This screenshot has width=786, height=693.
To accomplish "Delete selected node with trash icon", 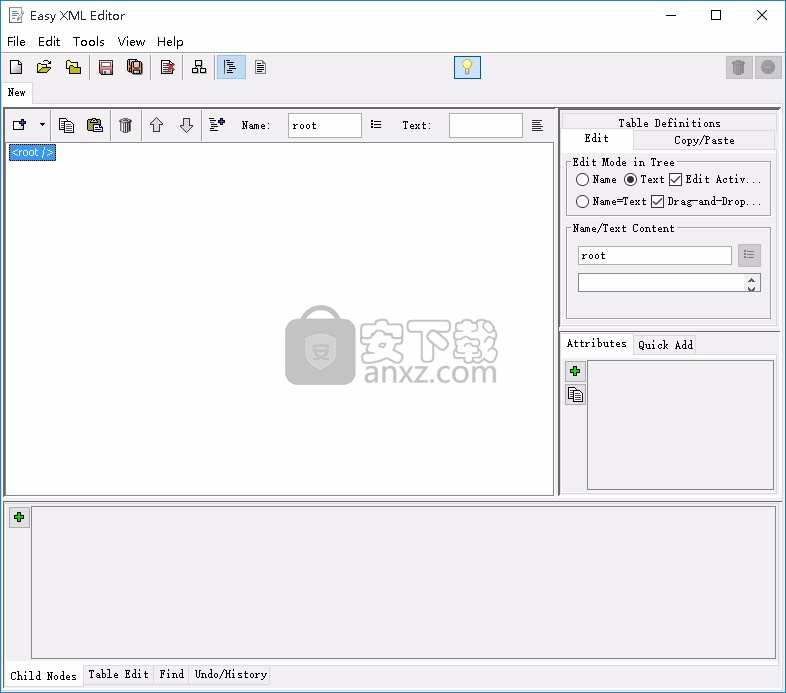I will [125, 125].
